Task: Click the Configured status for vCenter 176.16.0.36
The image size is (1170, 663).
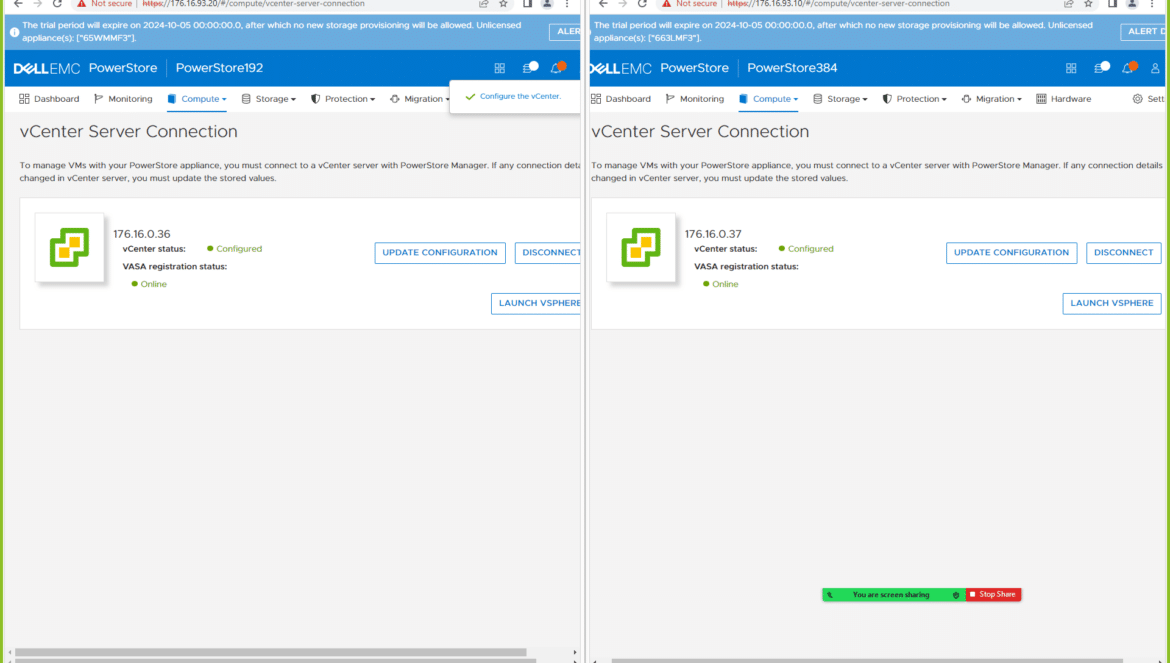Action: 235,249
